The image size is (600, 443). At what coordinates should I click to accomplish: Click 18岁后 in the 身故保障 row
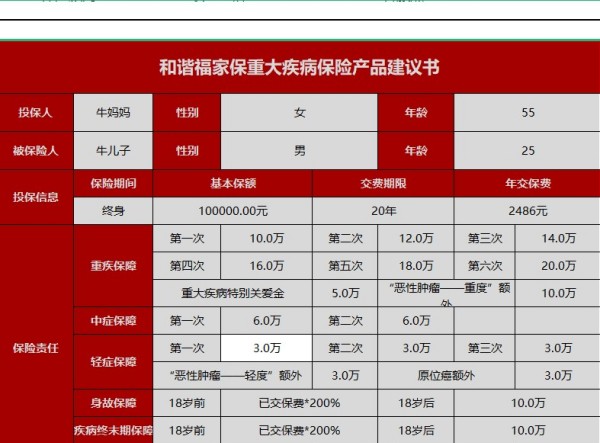pos(416,403)
